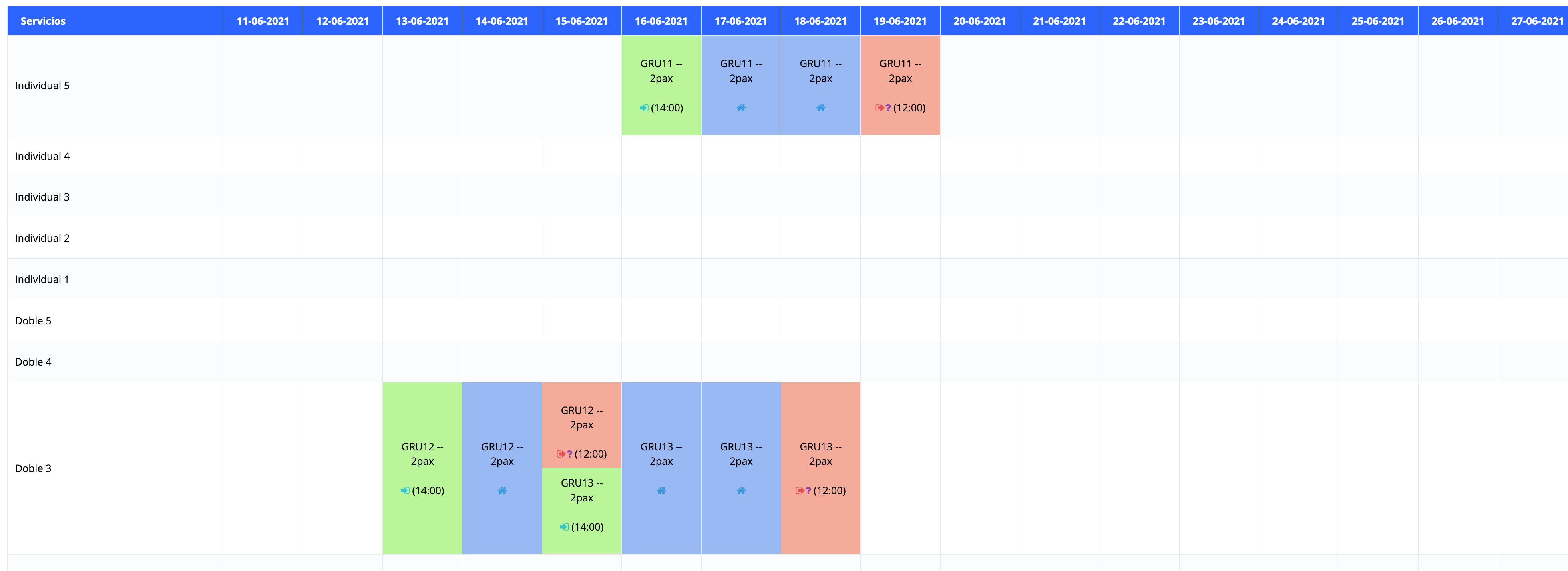Click the check-out icon on Individual 5 GRU11
1568x571 pixels.
coord(879,108)
